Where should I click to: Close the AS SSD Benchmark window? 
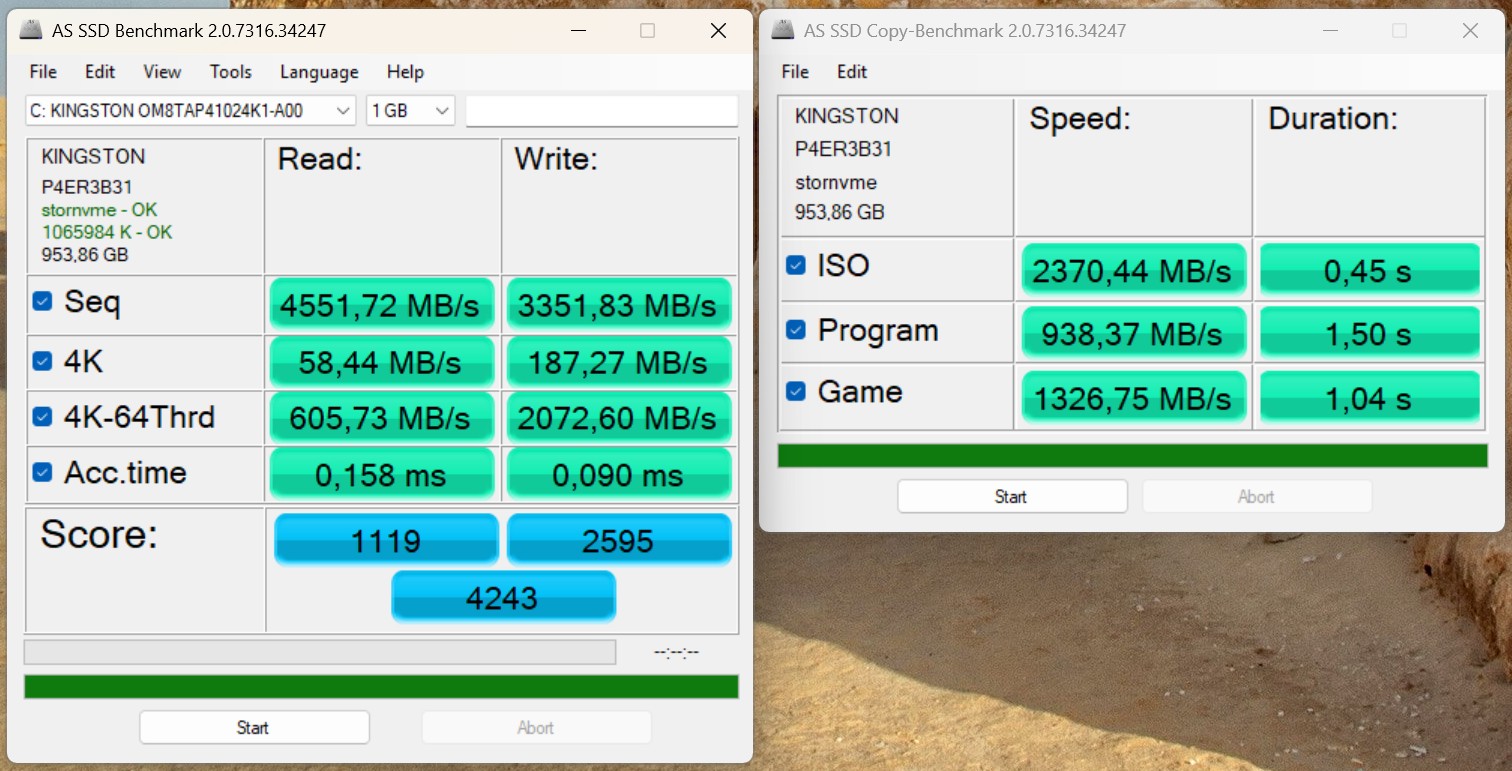(x=718, y=31)
